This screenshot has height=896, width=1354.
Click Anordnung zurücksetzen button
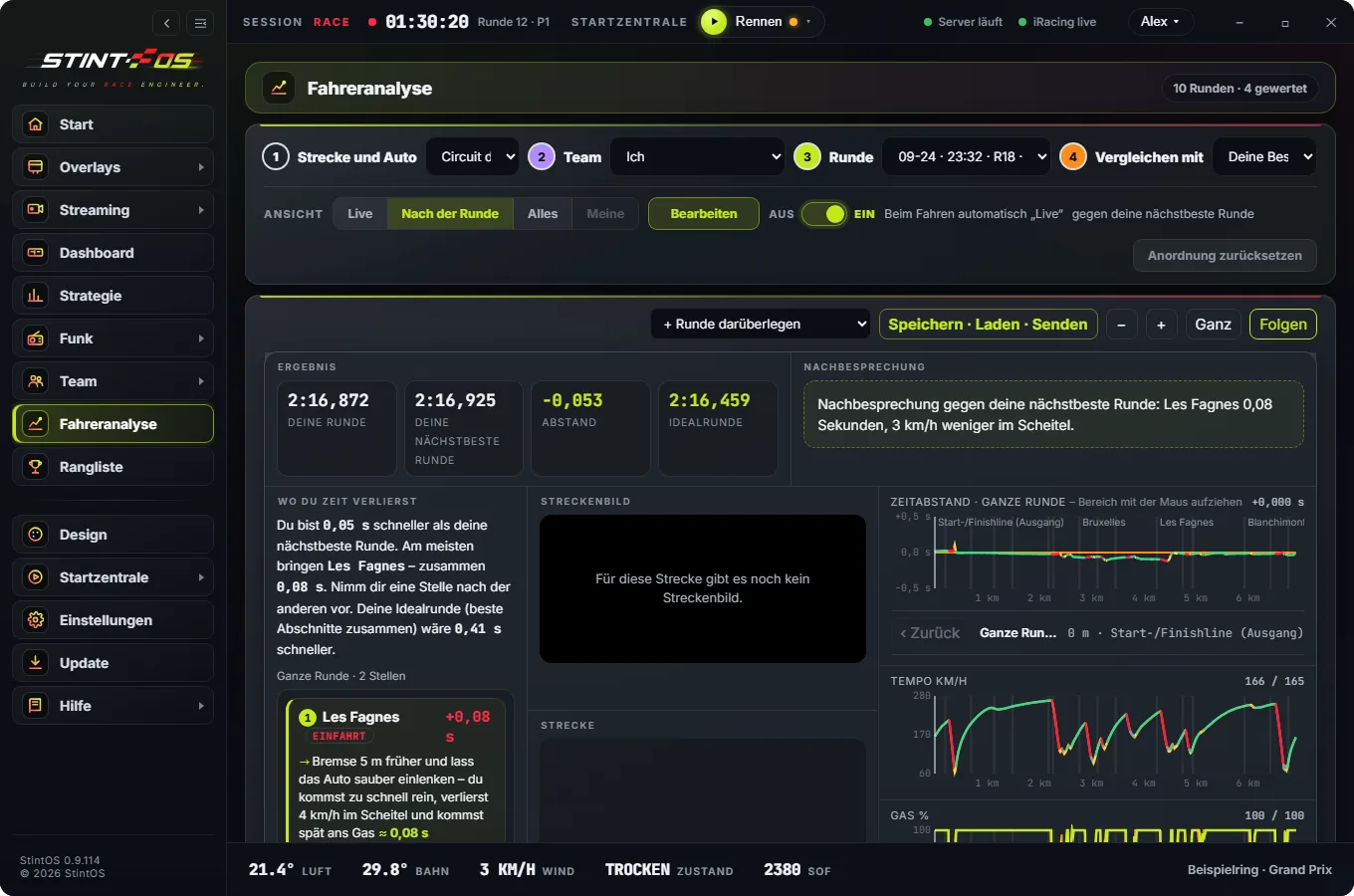coord(1225,256)
